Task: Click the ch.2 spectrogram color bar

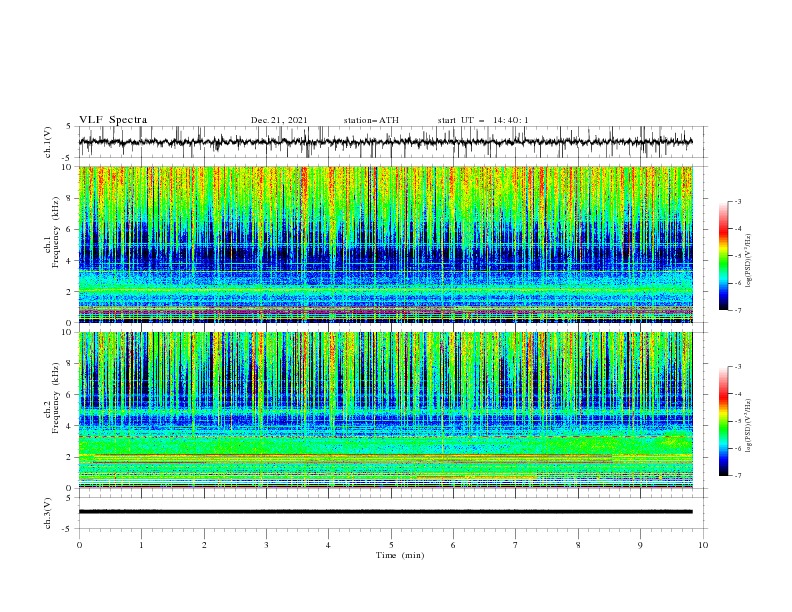Action: click(x=724, y=421)
